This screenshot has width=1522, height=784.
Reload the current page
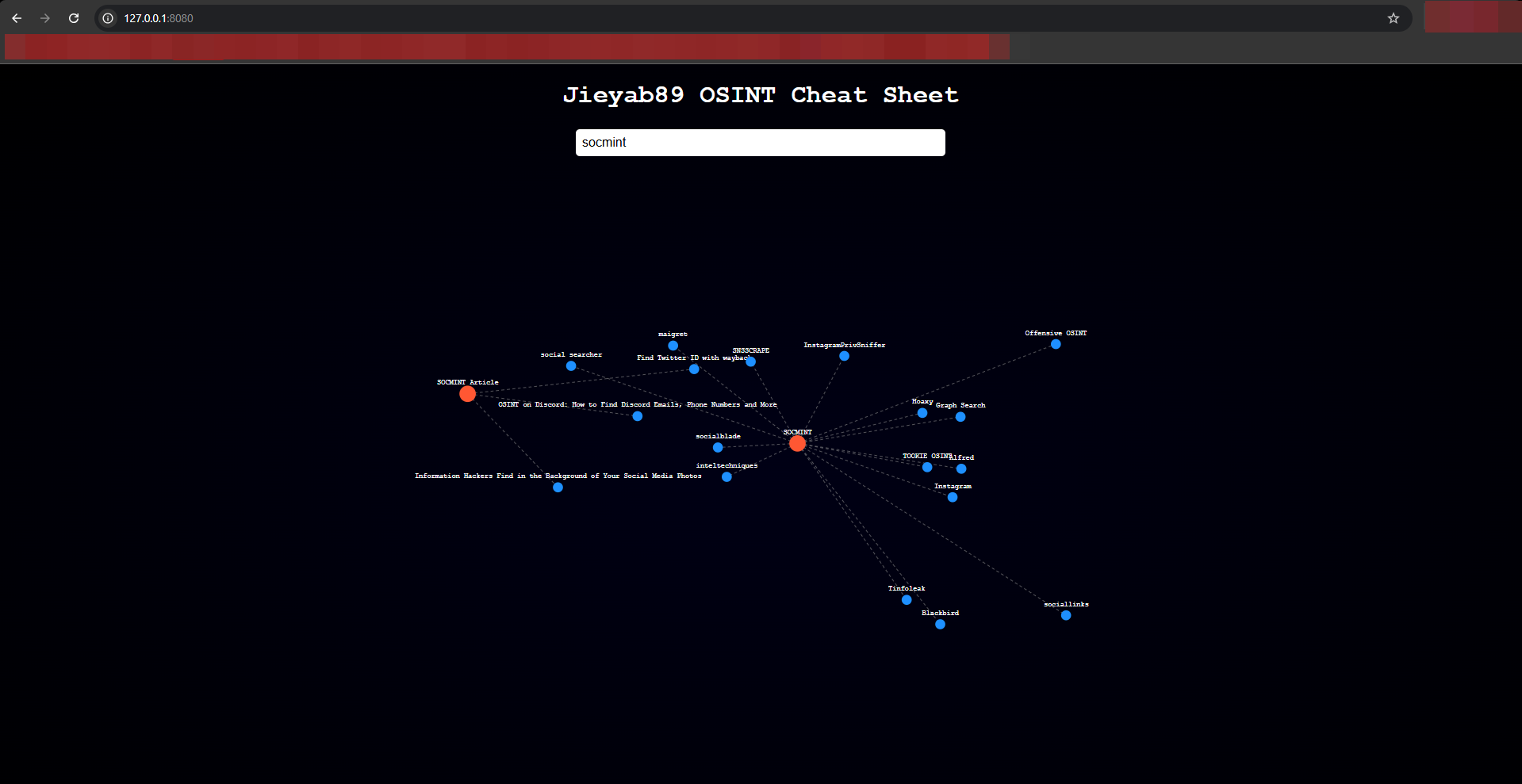tap(74, 18)
